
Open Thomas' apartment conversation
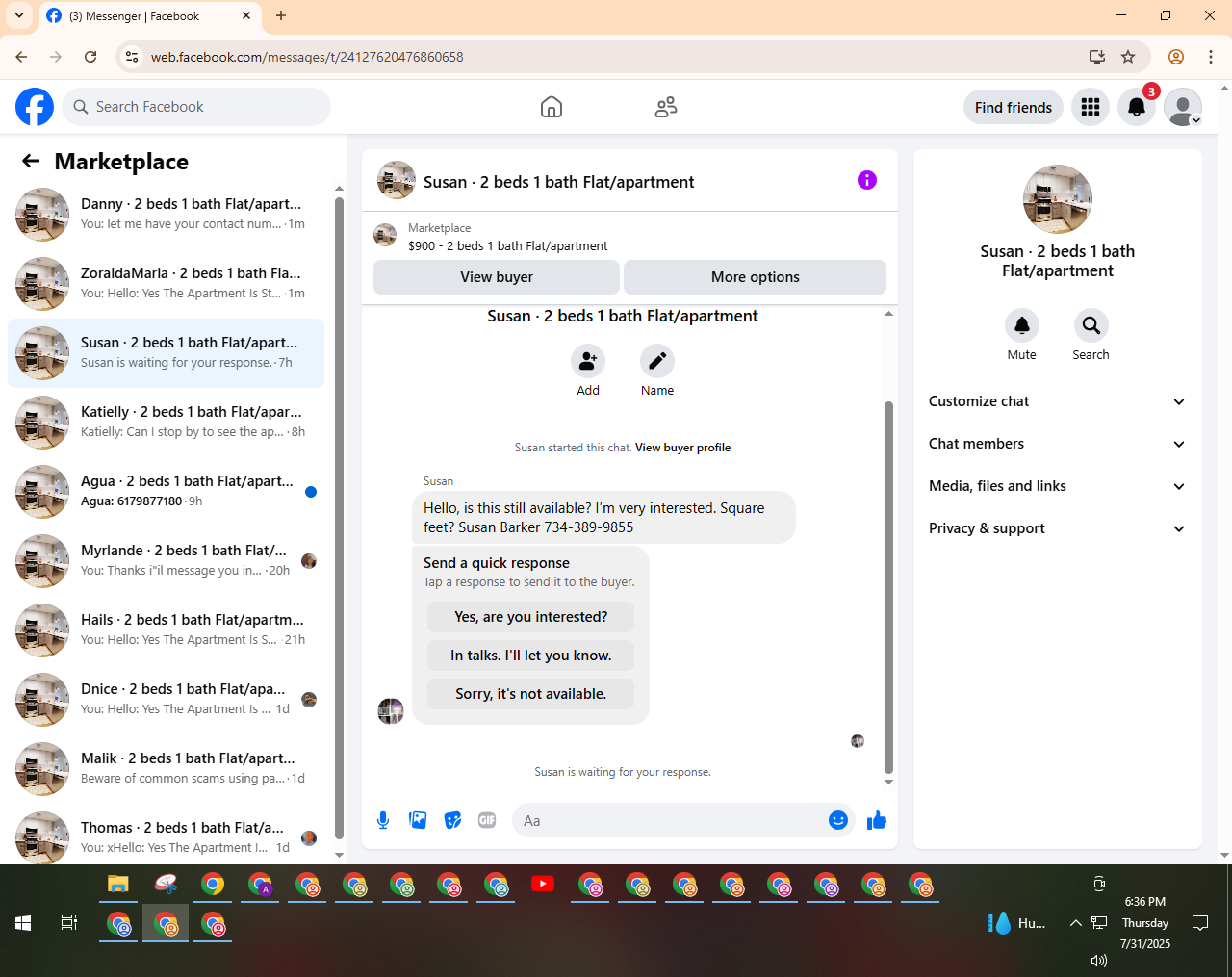click(166, 836)
